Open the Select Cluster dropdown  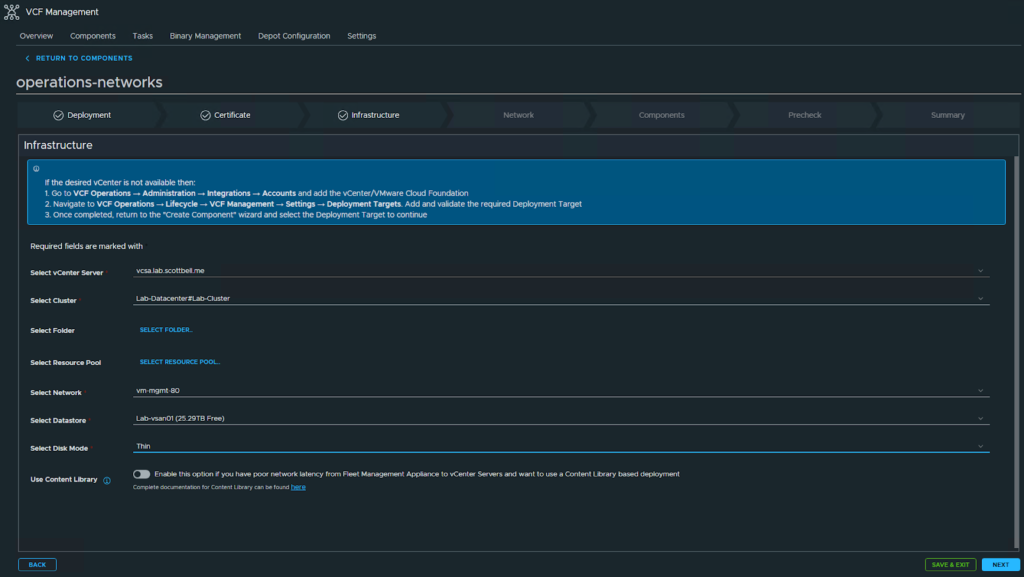561,298
